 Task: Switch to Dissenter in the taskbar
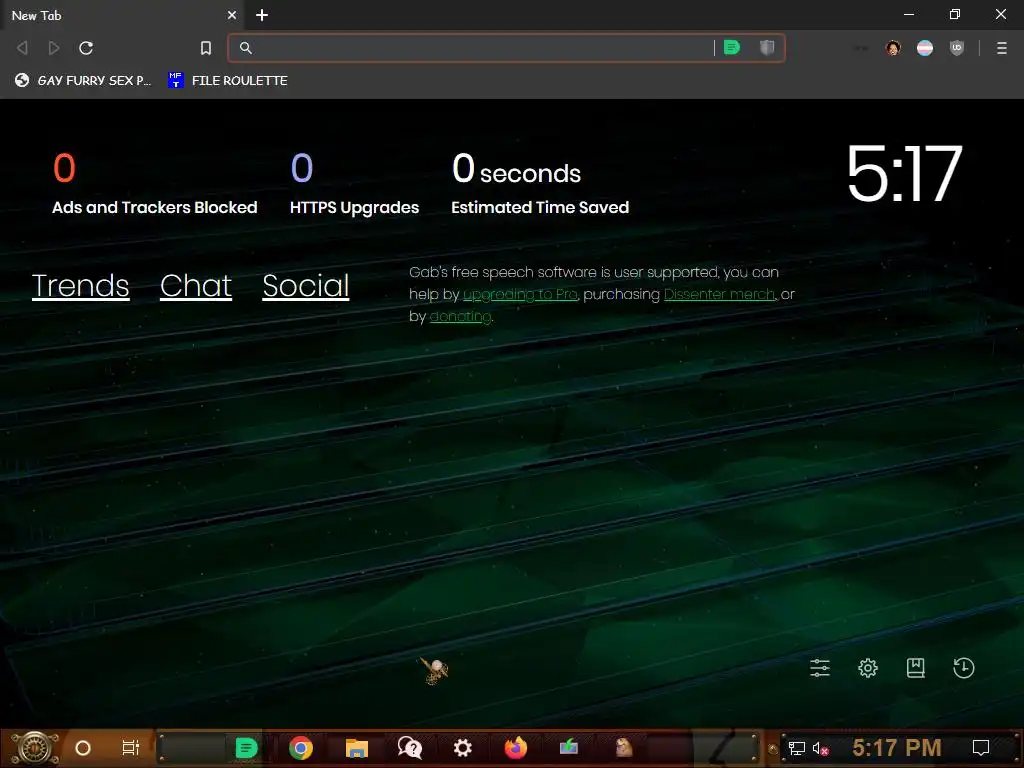[x=246, y=748]
